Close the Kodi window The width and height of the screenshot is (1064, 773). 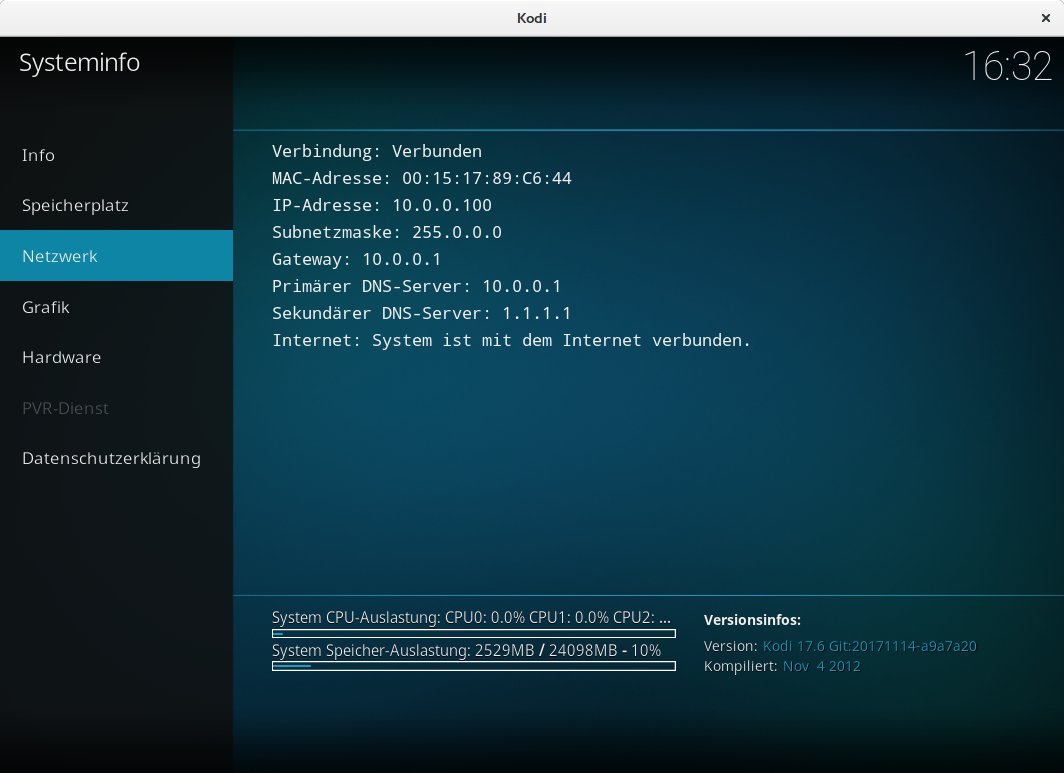1046,18
